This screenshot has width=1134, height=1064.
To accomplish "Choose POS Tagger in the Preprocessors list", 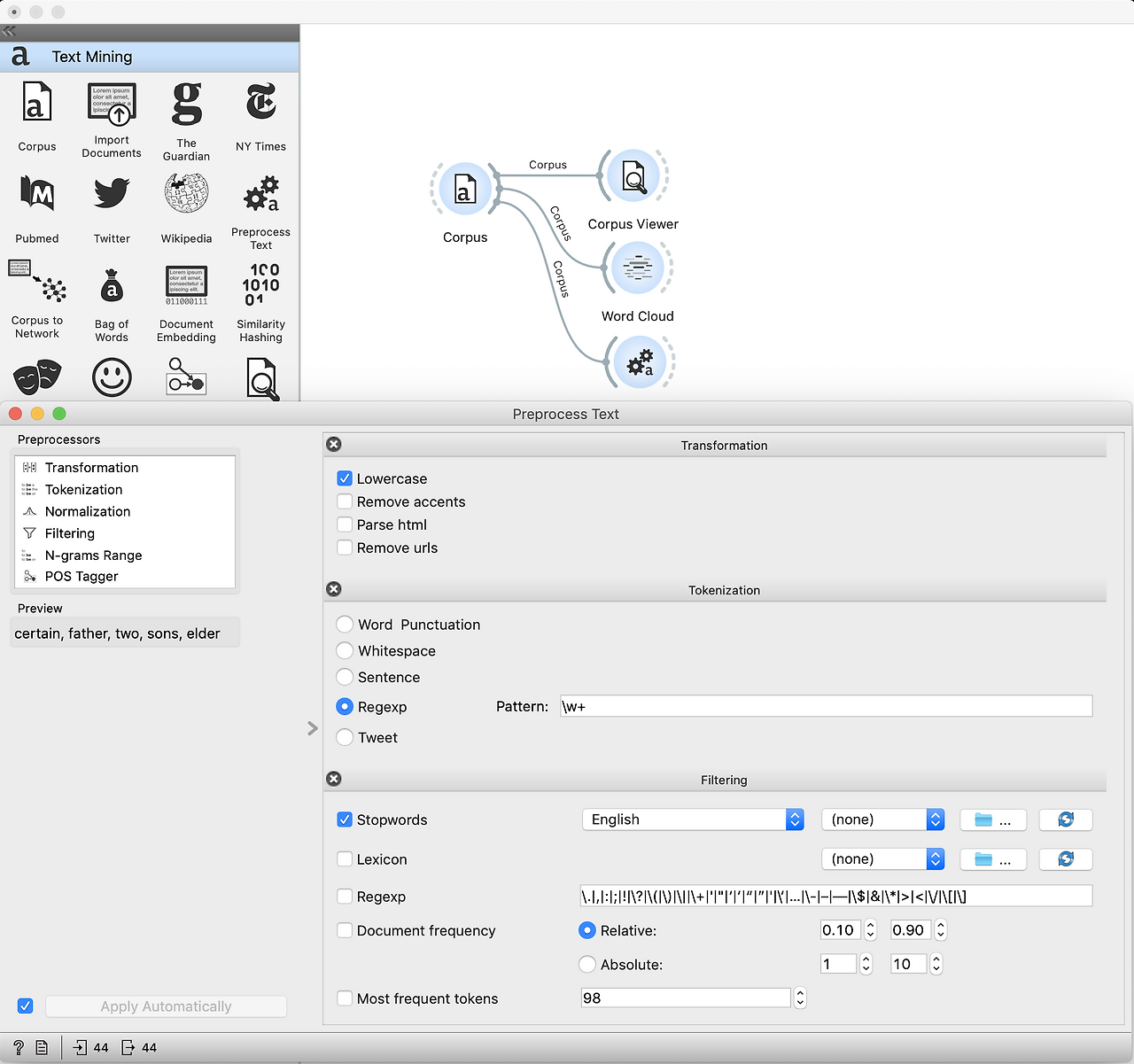I will pos(125,577).
